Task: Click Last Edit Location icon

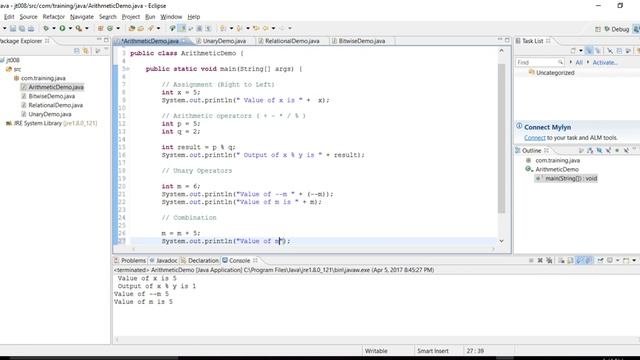Action: pos(256,29)
